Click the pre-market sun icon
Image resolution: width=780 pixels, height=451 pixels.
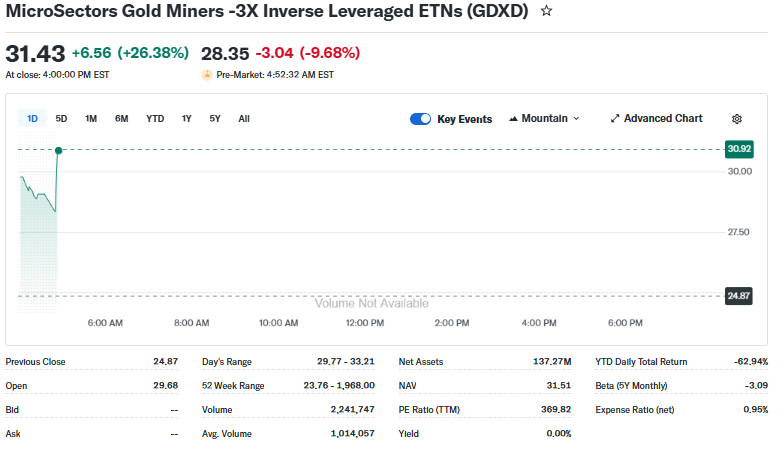207,75
